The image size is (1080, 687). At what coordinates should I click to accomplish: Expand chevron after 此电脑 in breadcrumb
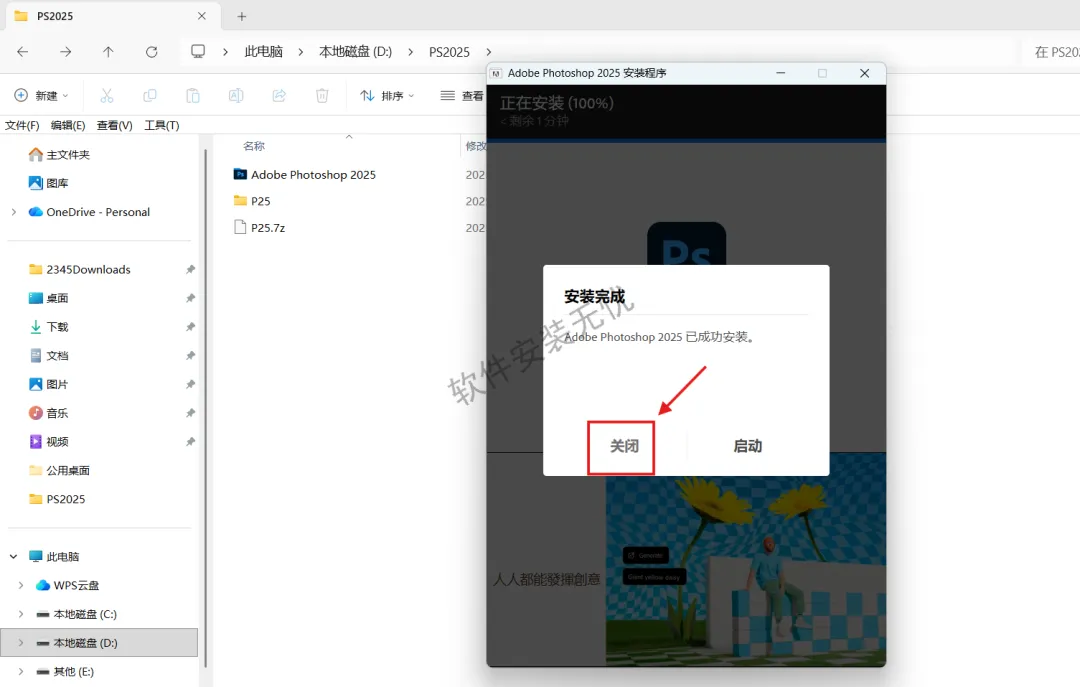tap(301, 52)
